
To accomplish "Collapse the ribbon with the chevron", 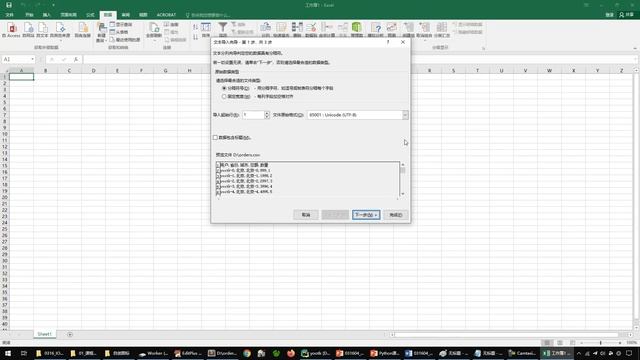I will [635, 48].
